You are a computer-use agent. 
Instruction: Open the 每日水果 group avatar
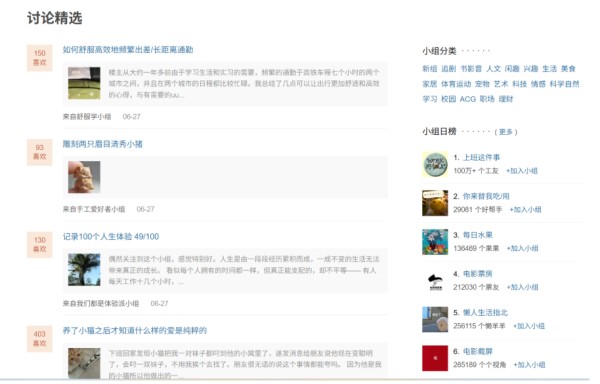[435, 242]
